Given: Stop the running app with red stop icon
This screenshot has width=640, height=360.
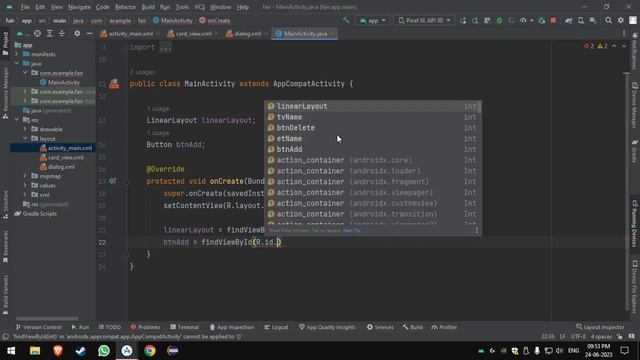Looking at the screenshot, I should [x=553, y=20].
